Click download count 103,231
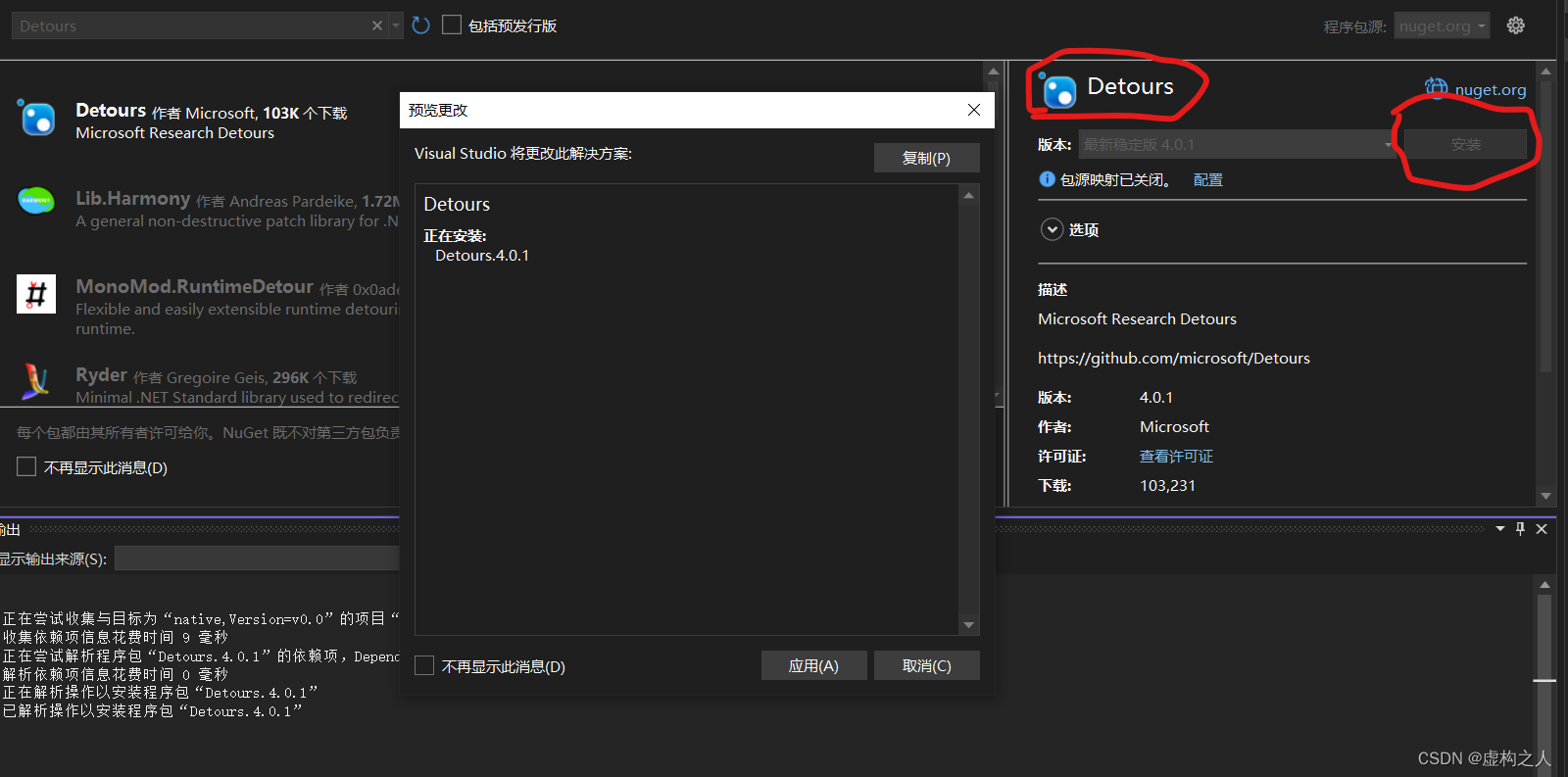The height and width of the screenshot is (777, 1568). [x=1167, y=486]
